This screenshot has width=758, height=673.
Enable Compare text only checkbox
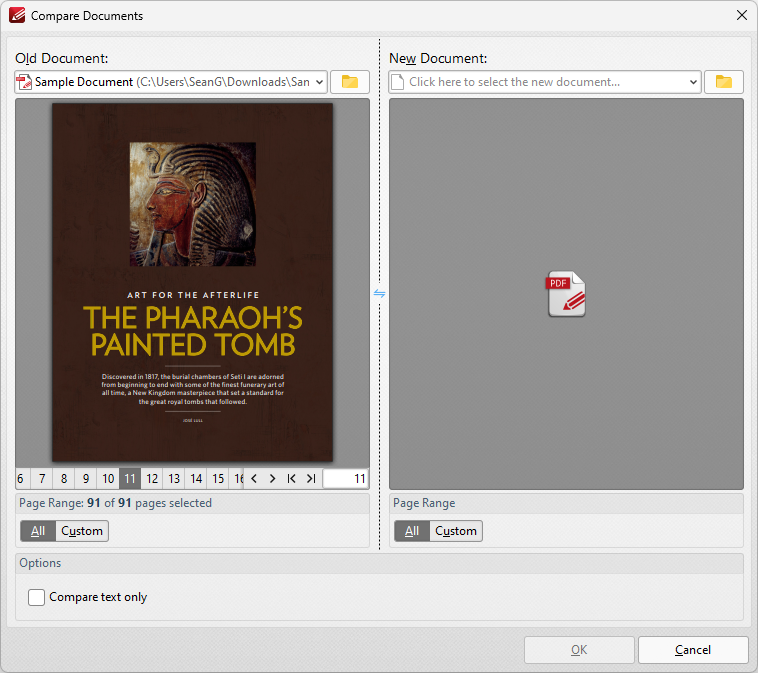pyautogui.click(x=36, y=597)
